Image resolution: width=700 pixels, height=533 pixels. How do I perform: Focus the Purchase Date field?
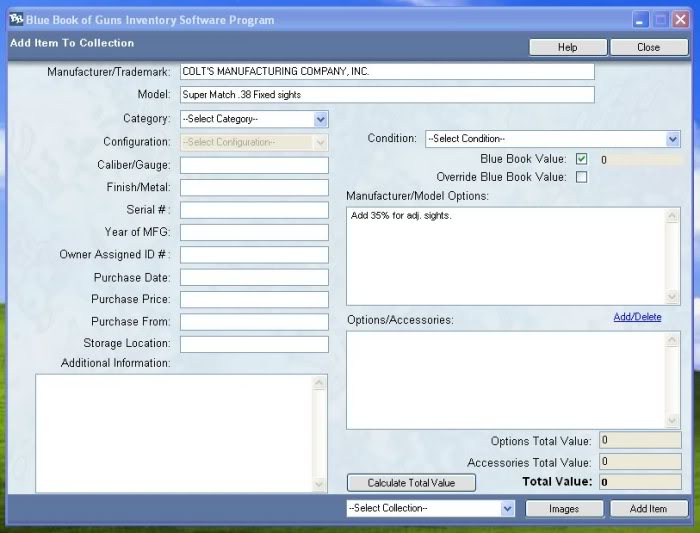[254, 277]
